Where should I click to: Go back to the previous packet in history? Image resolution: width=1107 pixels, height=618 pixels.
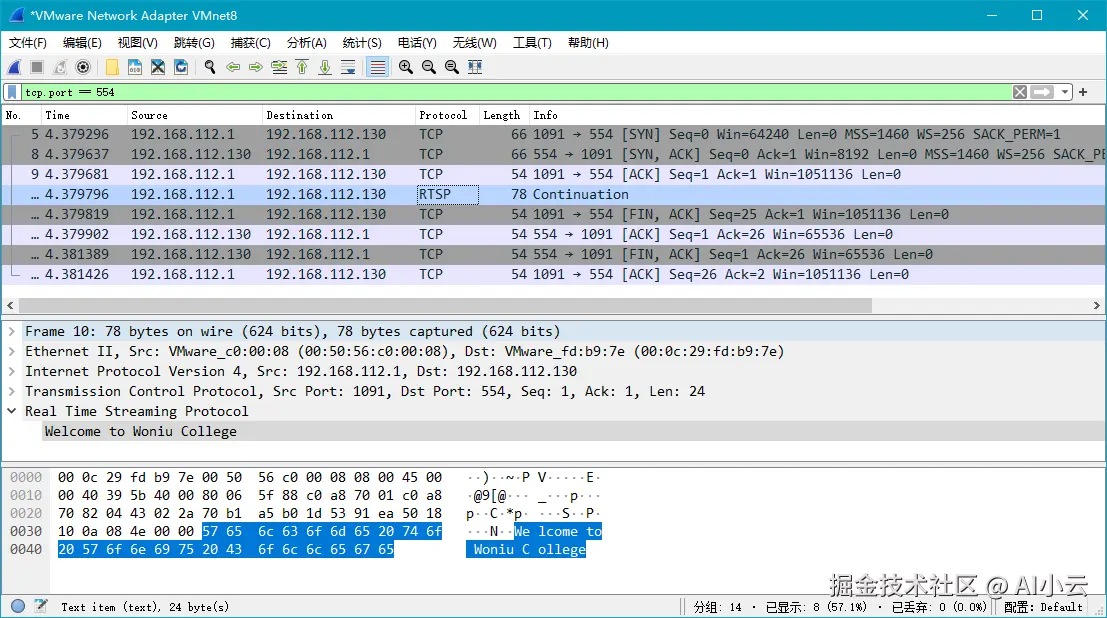coord(233,67)
